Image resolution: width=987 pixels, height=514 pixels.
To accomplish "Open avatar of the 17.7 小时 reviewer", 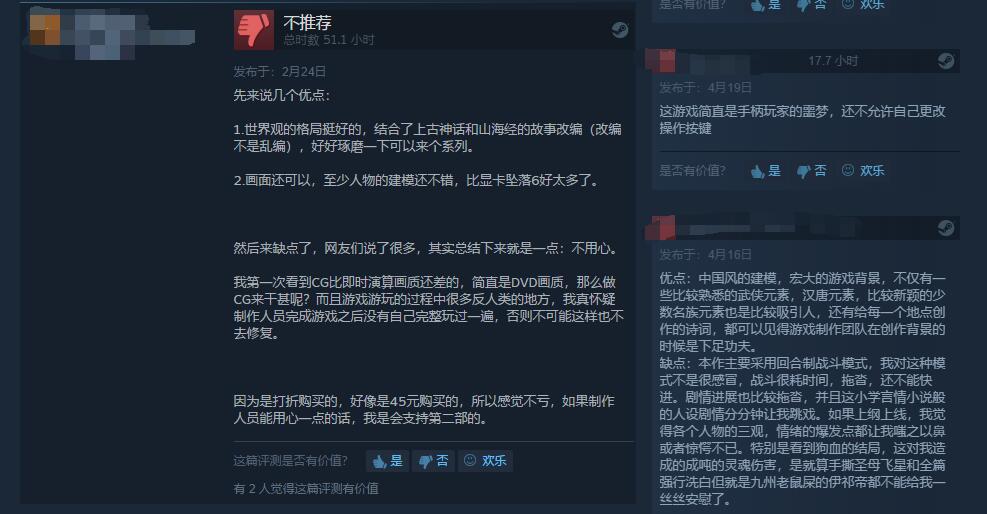I will click(661, 61).
